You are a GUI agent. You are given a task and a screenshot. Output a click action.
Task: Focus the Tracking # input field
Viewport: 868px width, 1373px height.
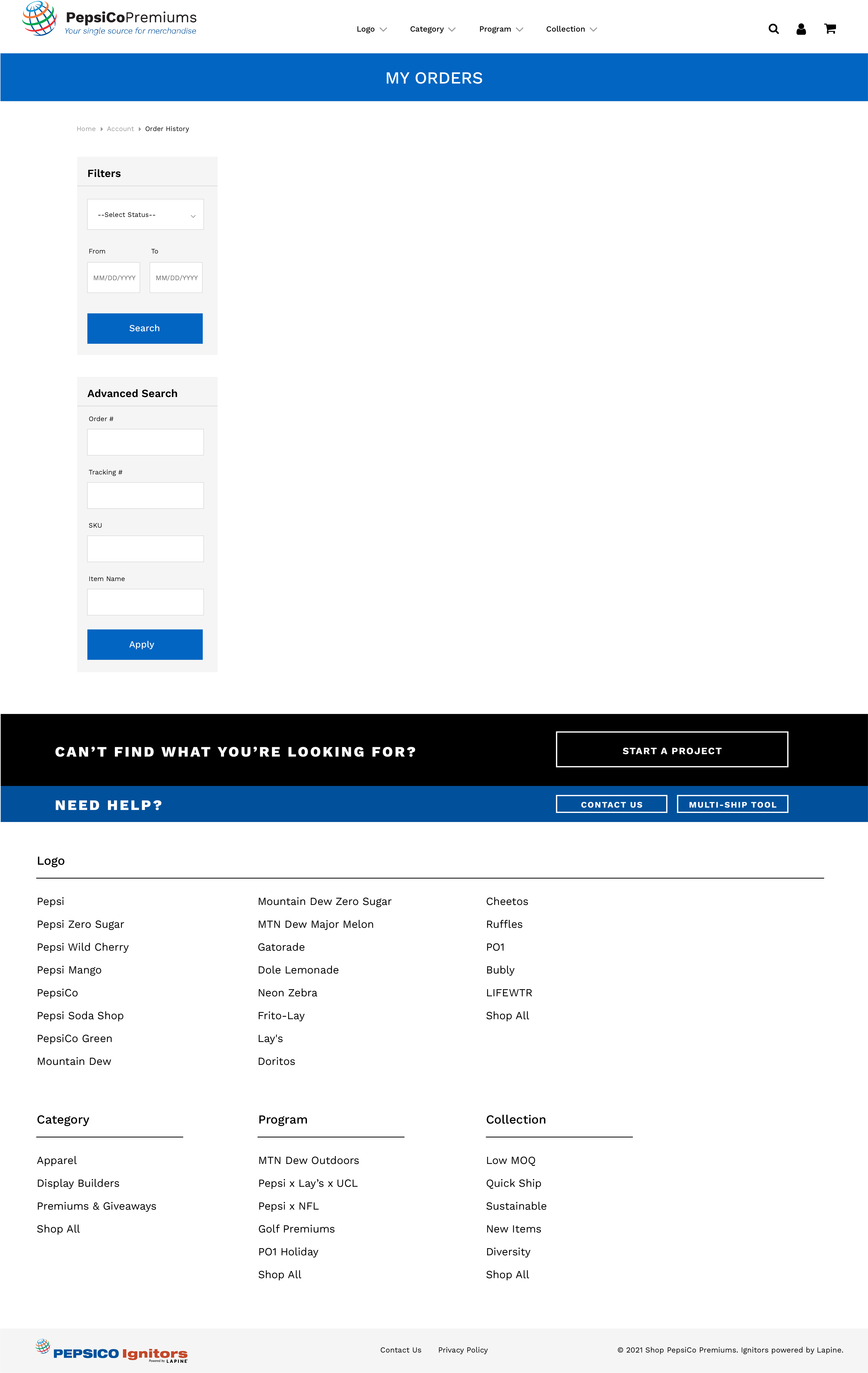point(145,496)
